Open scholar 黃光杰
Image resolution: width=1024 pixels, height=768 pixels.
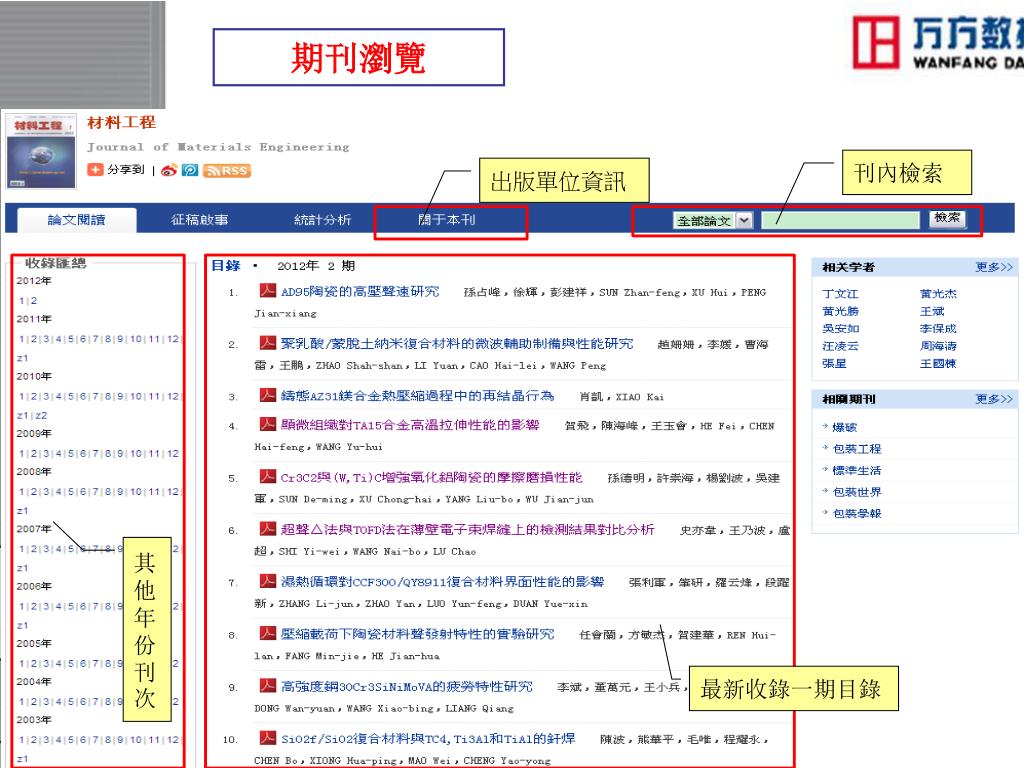click(938, 294)
